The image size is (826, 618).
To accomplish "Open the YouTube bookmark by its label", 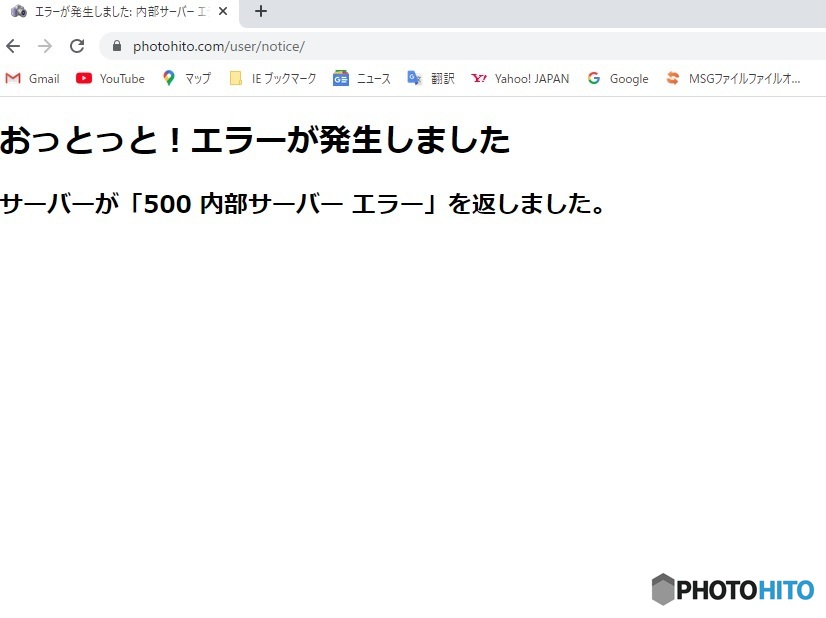I will (121, 78).
